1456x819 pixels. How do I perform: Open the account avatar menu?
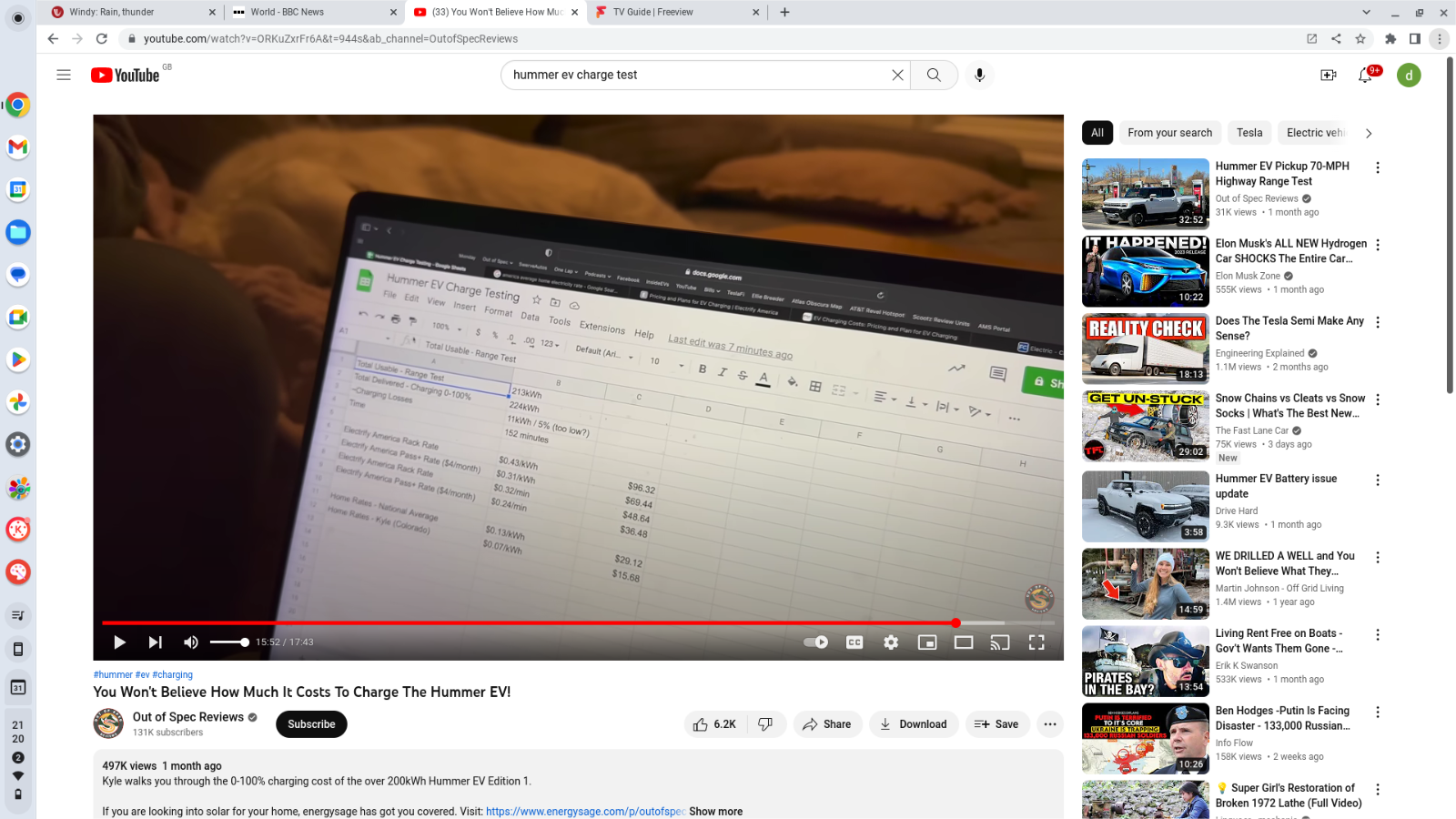pos(1409,75)
